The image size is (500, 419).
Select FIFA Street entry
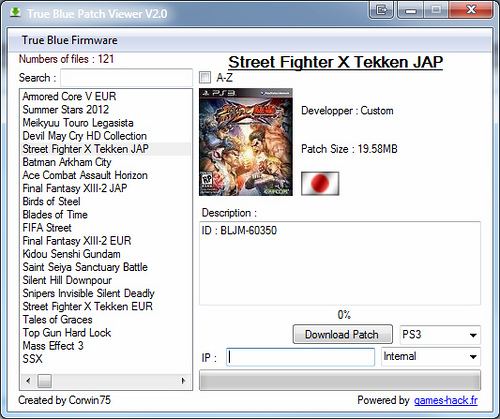coord(106,228)
